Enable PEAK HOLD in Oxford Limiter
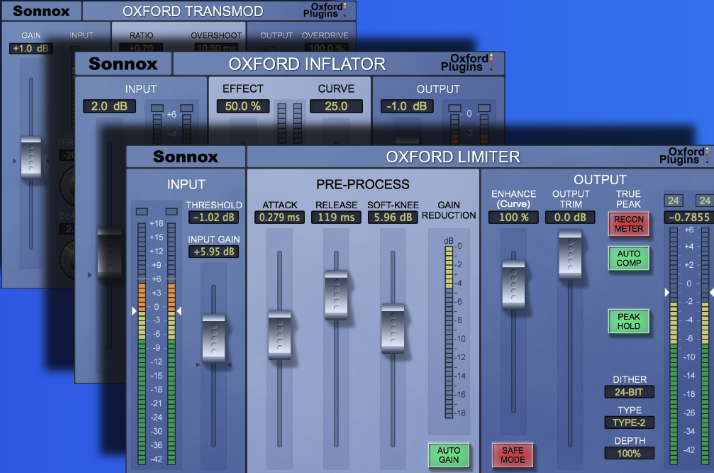Viewport: 714px width, 473px height. [628, 321]
